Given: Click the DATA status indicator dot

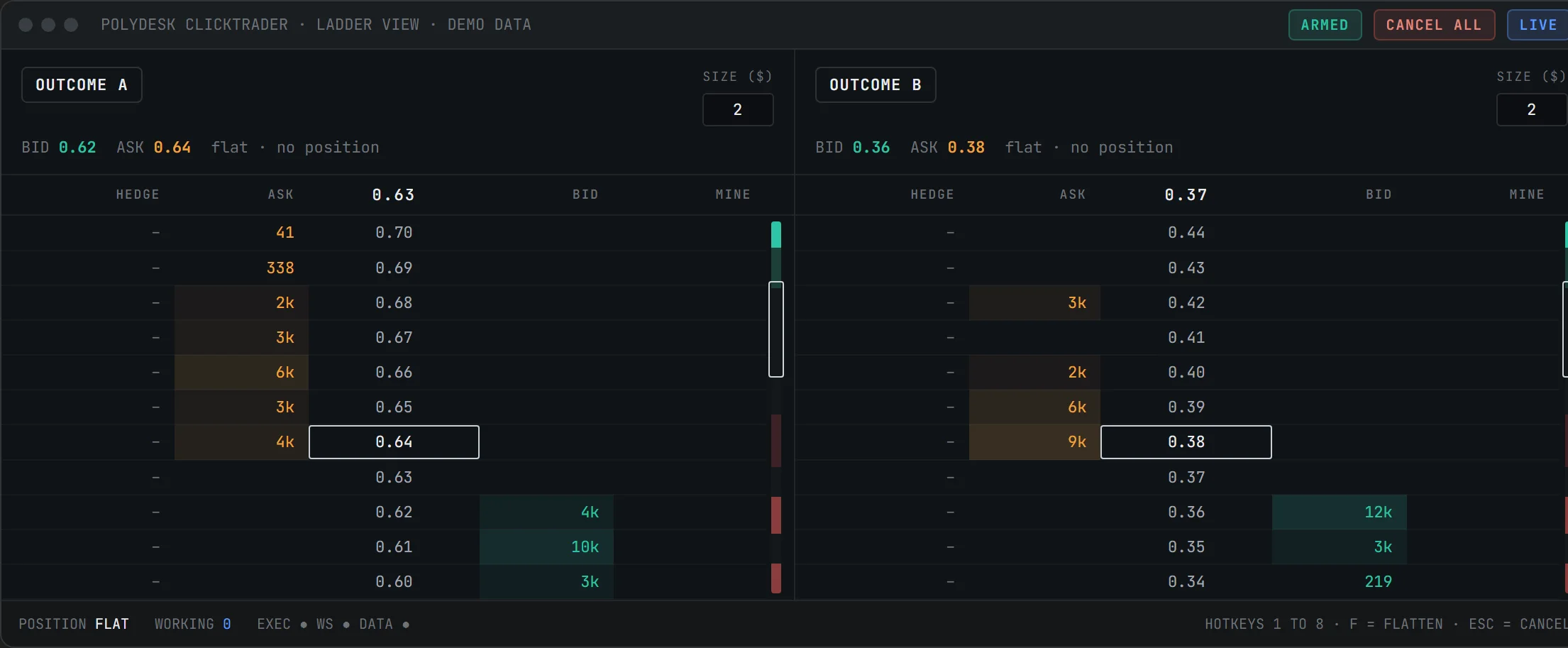Looking at the screenshot, I should click(x=406, y=625).
